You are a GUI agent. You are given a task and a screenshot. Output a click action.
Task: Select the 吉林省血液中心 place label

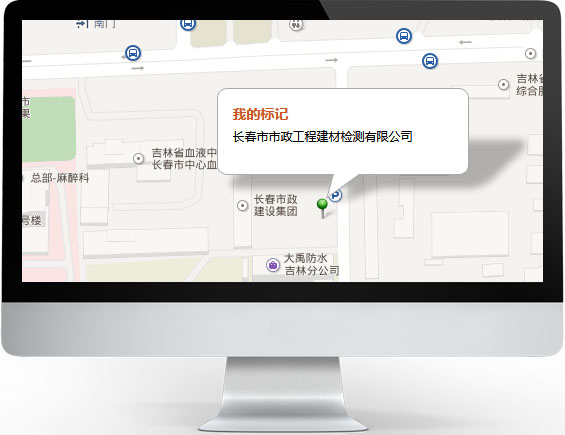(184, 159)
